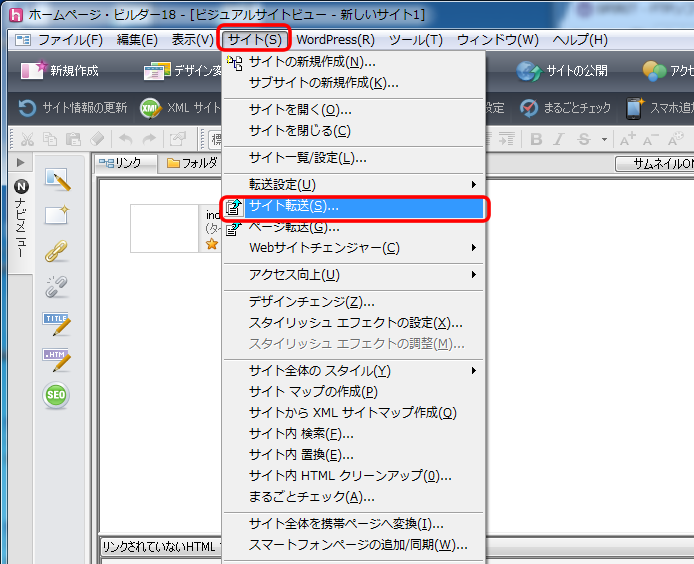This screenshot has height=564, width=694.
Task: Click the indent icon beside the Bold button
Action: coord(507,139)
